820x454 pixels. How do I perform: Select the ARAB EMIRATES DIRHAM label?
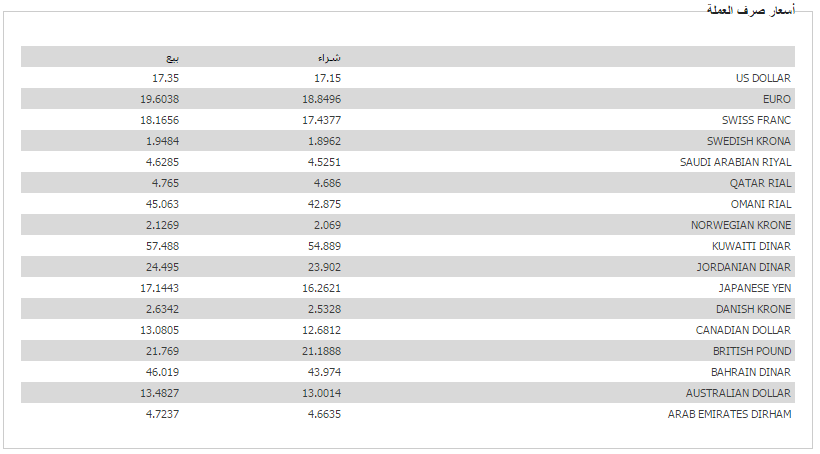[x=729, y=414]
